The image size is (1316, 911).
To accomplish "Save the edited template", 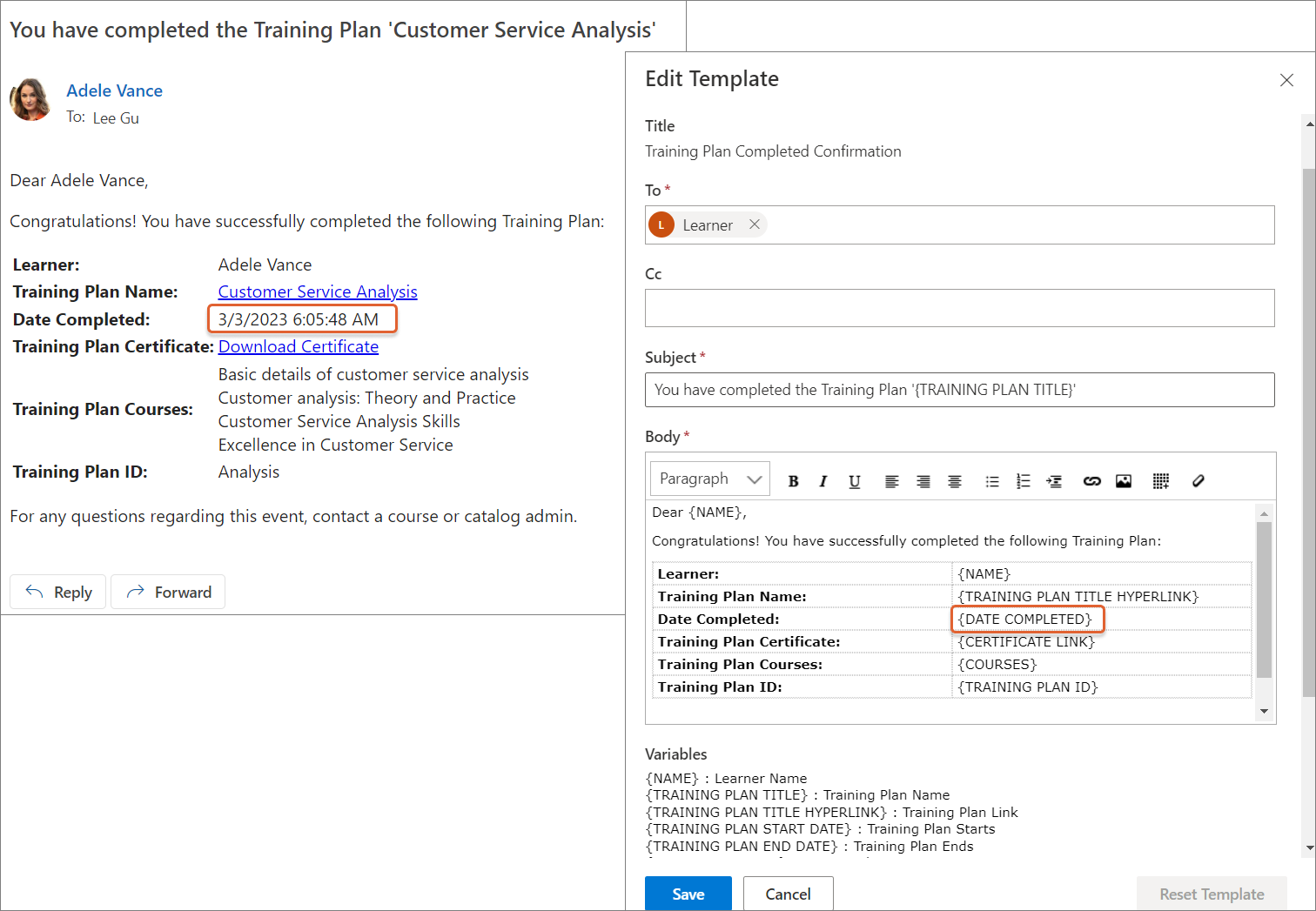I will pos(688,894).
